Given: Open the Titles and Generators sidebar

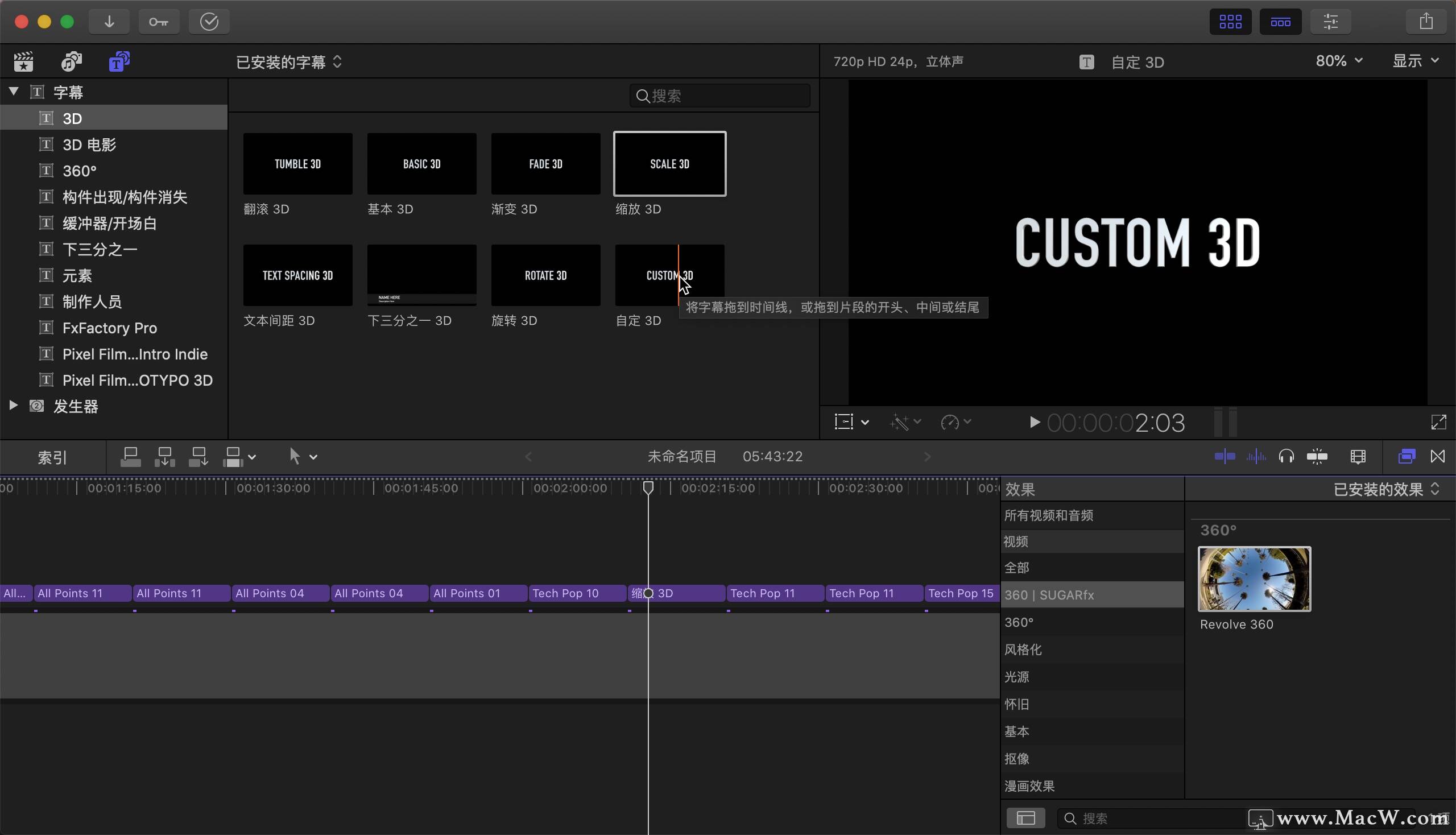Looking at the screenshot, I should [x=119, y=61].
